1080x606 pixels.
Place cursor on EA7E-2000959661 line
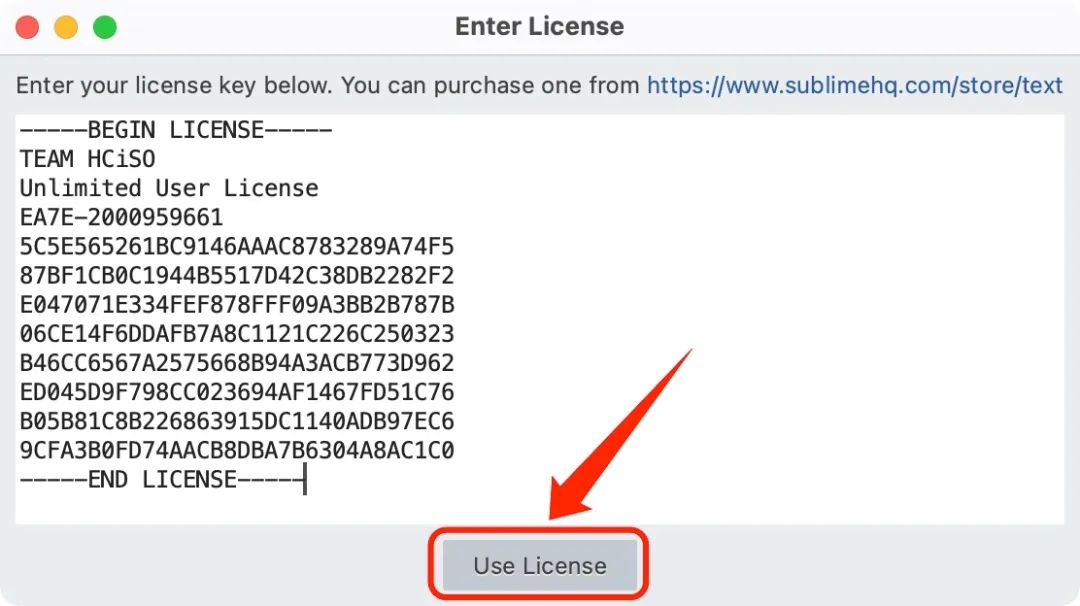pos(121,217)
